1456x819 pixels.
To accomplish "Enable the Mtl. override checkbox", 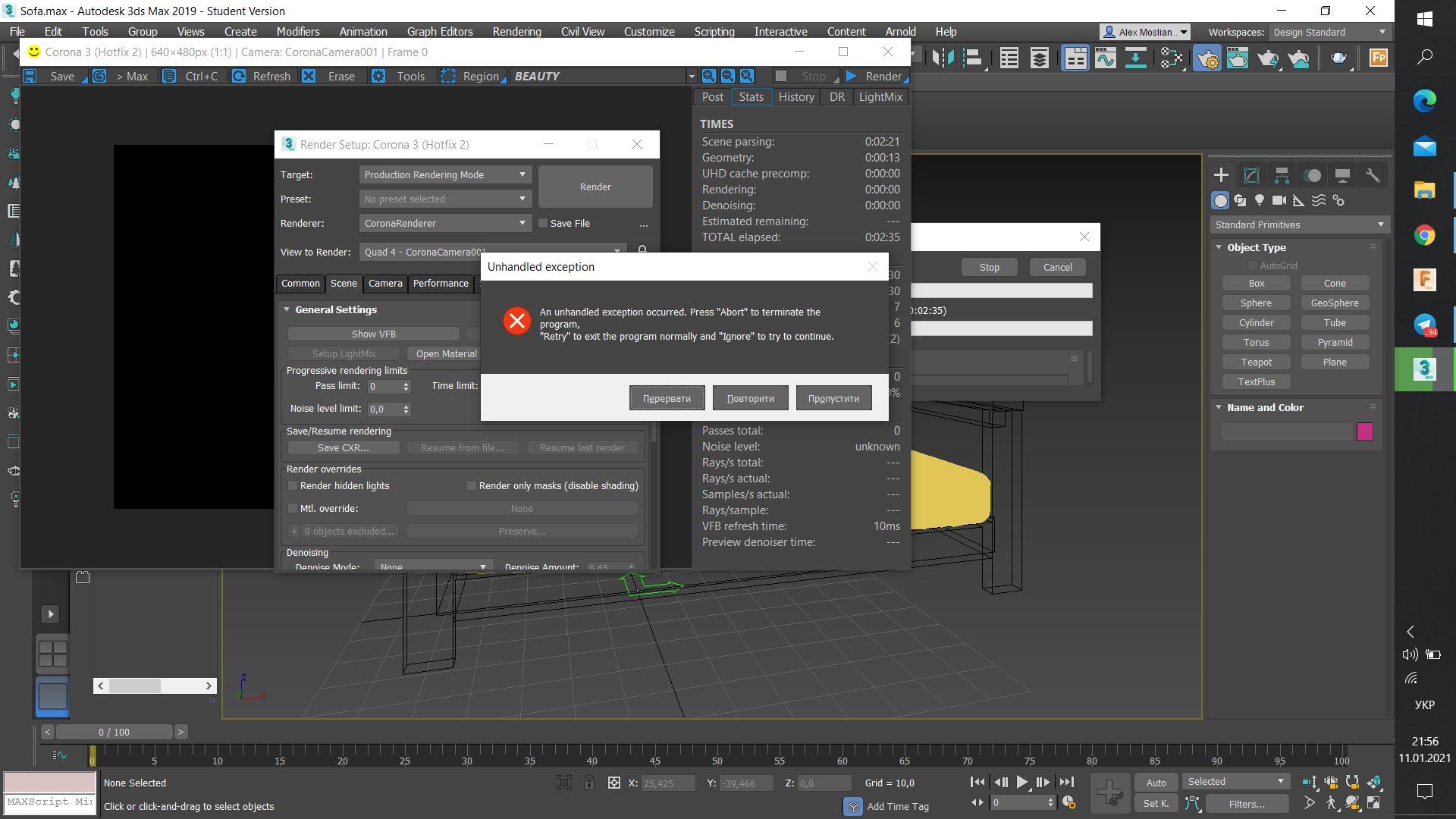I will (x=293, y=508).
